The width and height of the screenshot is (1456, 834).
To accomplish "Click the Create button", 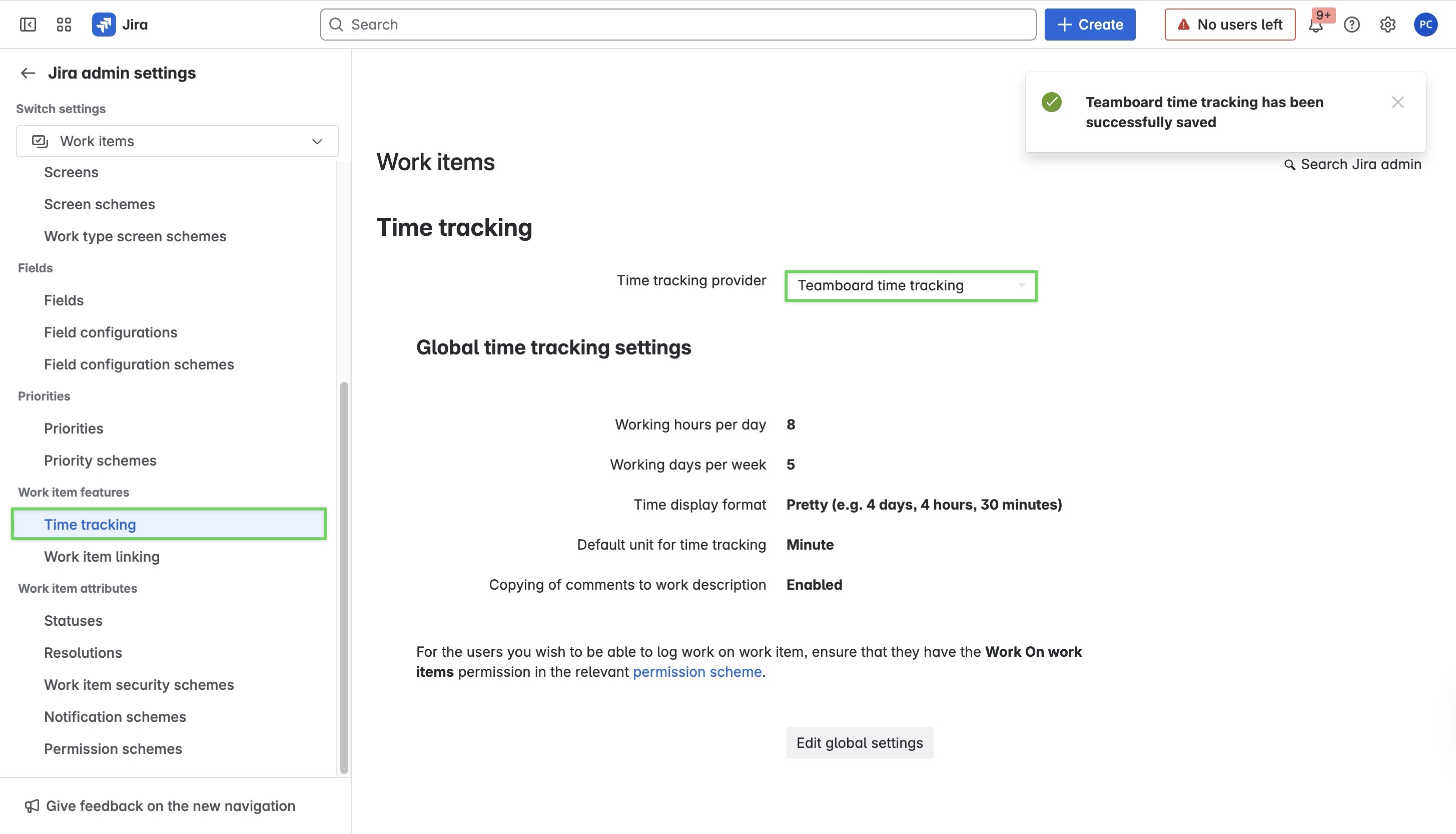I will pos(1089,25).
